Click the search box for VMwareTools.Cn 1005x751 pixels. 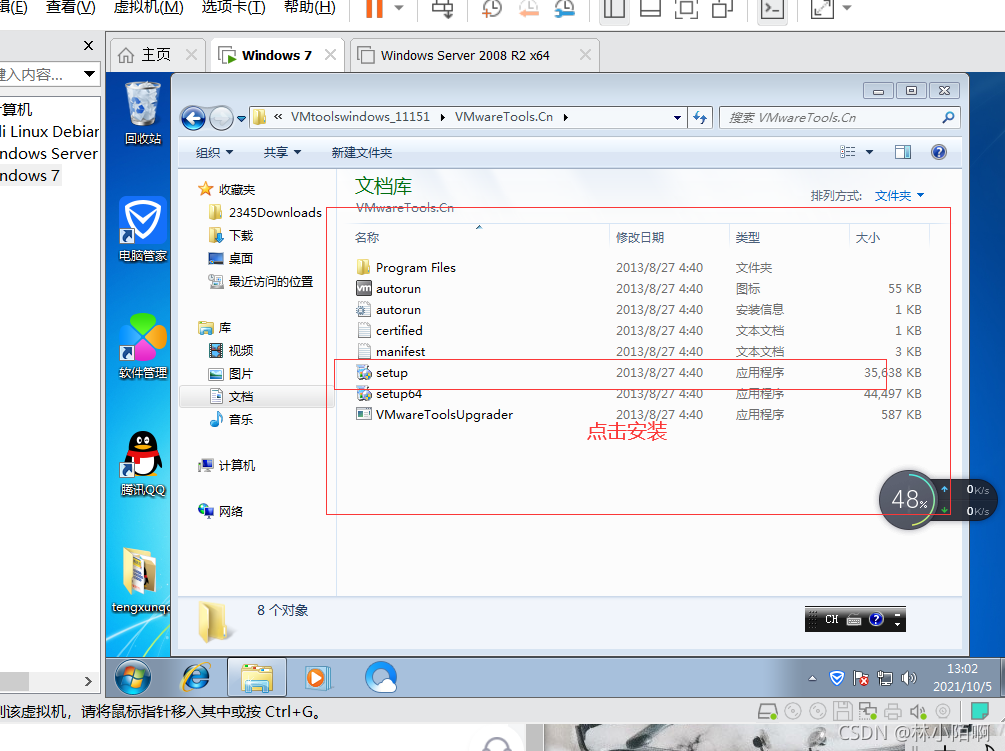pyautogui.click(x=840, y=118)
